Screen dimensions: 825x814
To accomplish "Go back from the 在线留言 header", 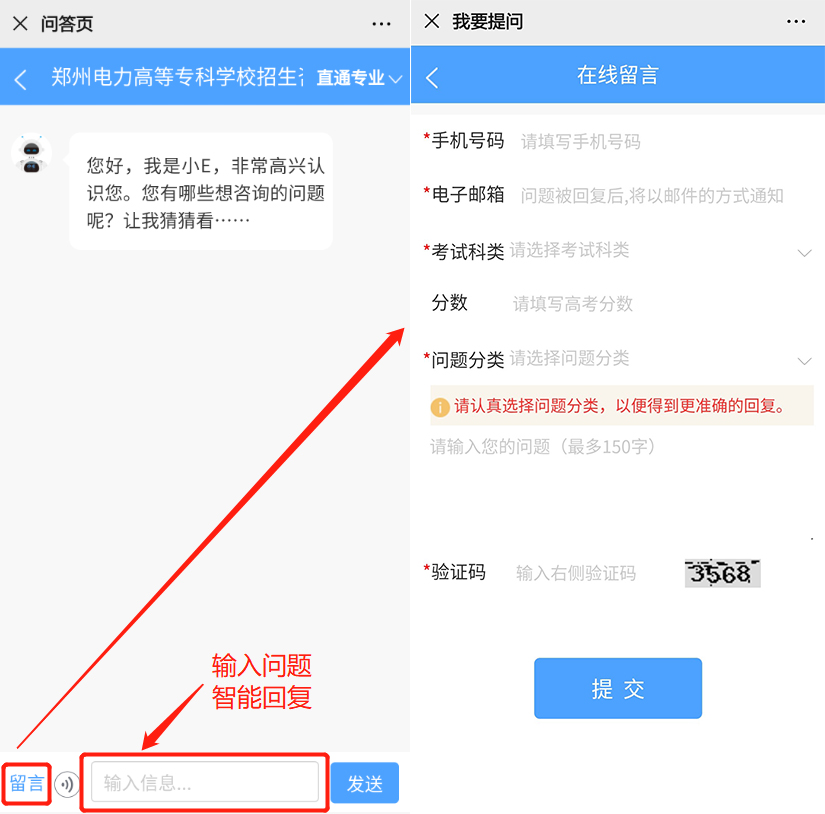I will (431, 78).
